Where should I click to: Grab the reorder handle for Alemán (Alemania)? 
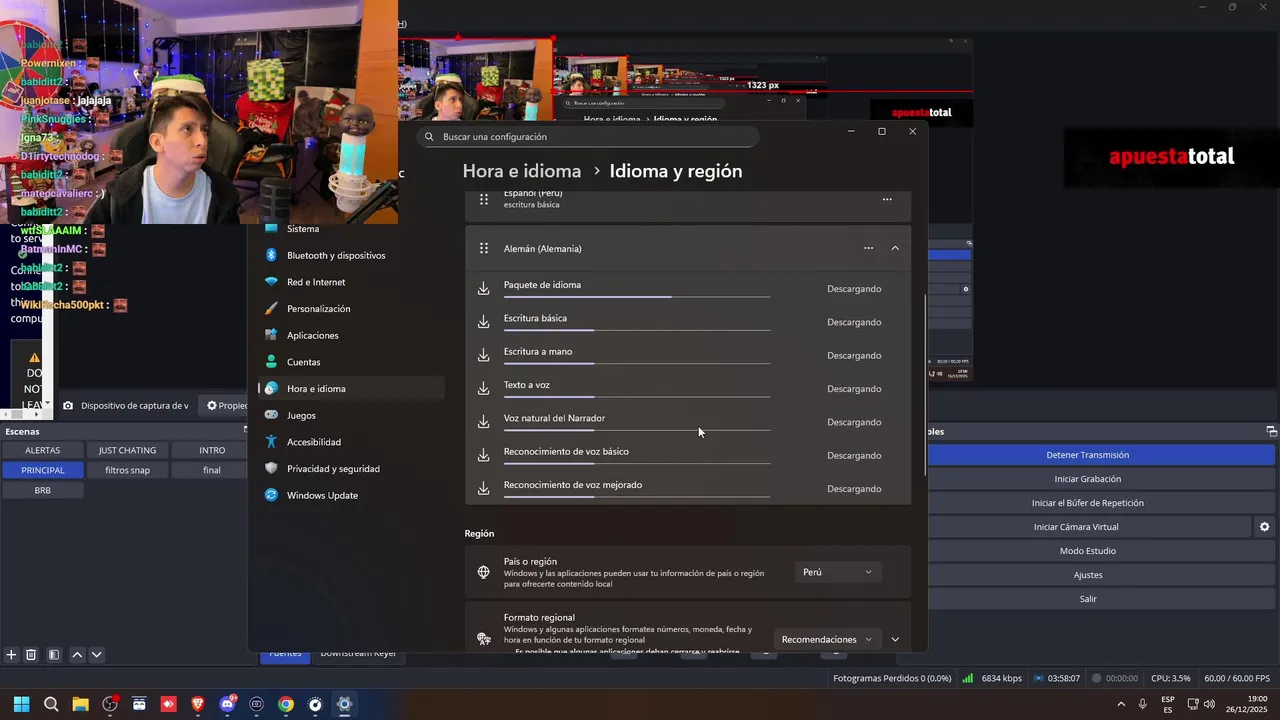[x=484, y=248]
